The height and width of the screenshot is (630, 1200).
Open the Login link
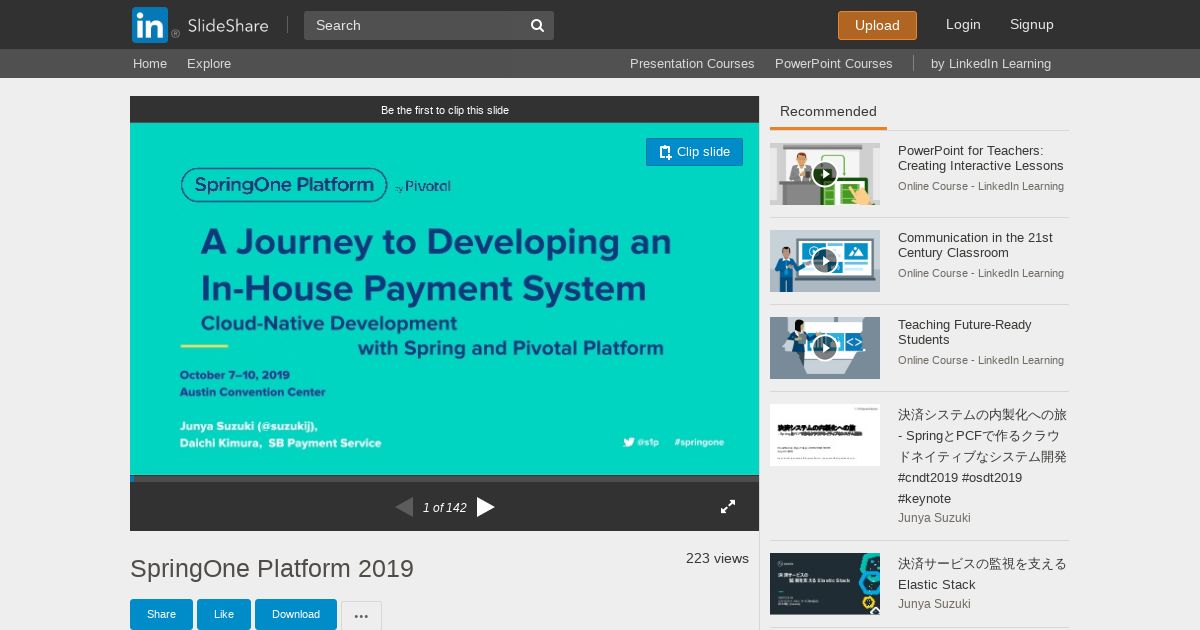point(963,24)
